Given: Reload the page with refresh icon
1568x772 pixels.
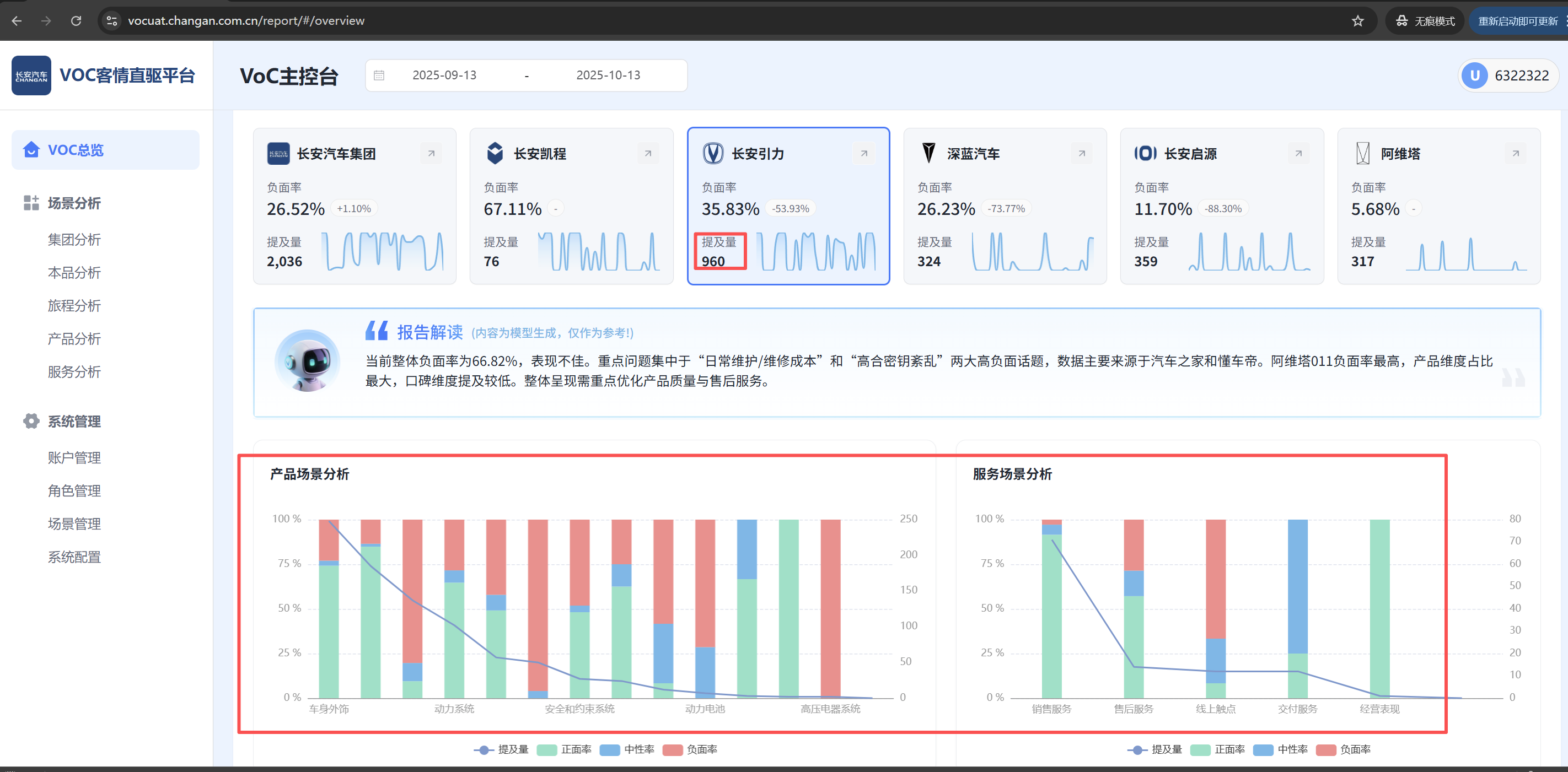Looking at the screenshot, I should pos(76,21).
